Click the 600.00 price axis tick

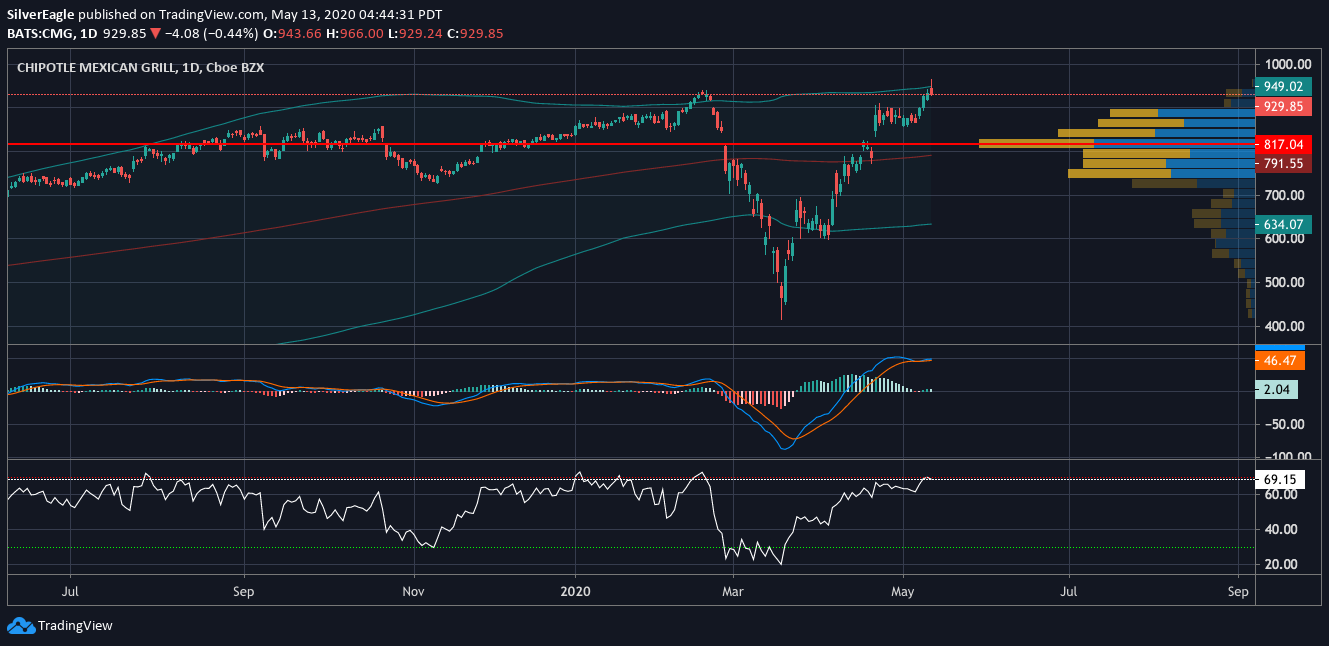pos(1283,238)
